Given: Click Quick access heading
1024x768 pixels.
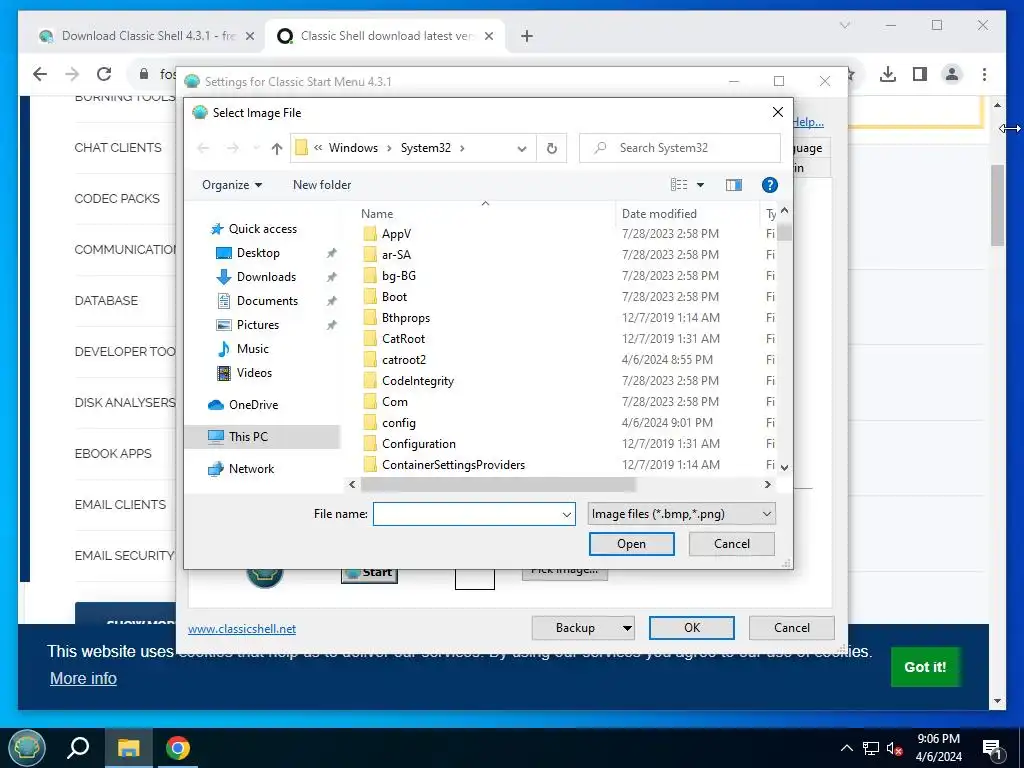Looking at the screenshot, I should [263, 229].
